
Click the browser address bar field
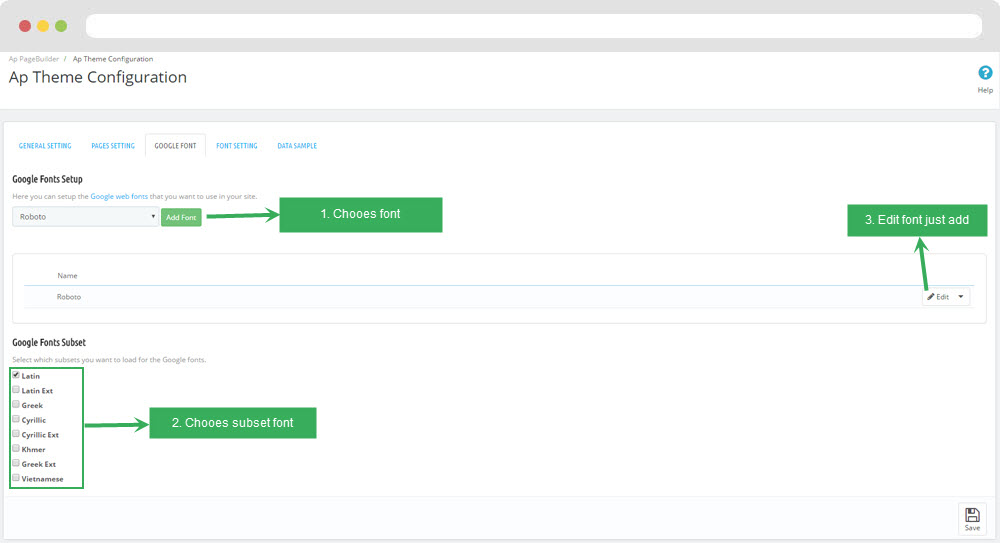click(533, 26)
